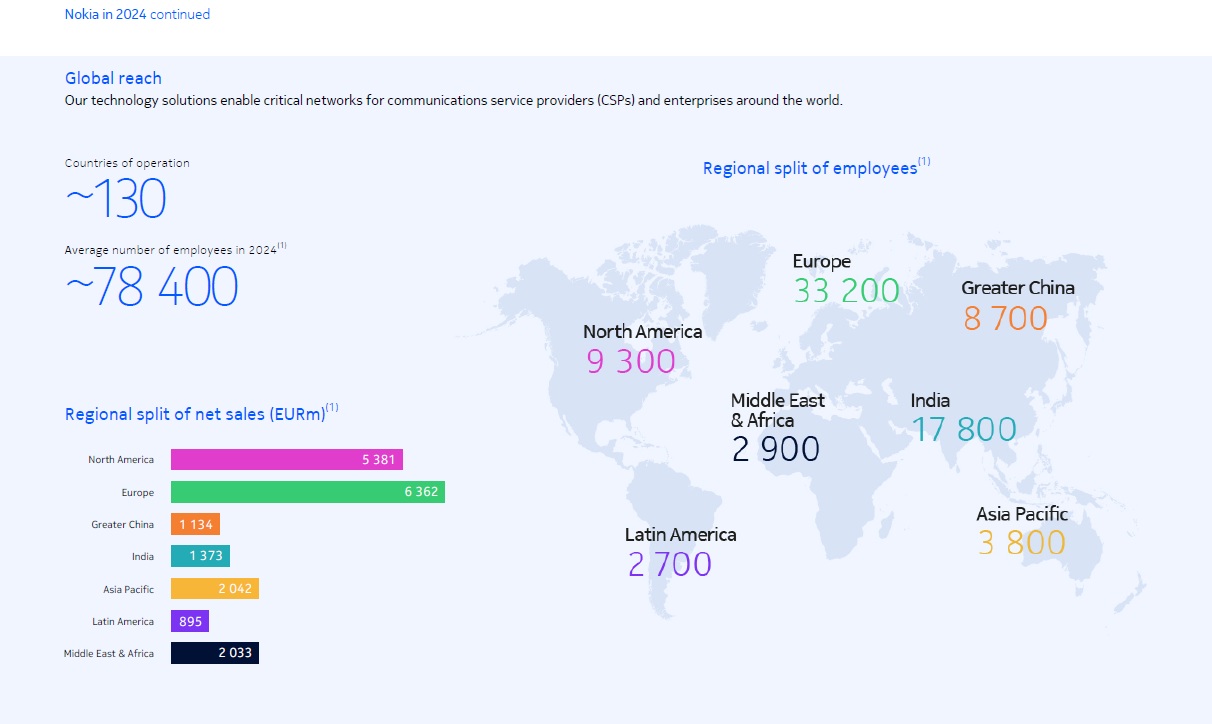The height and width of the screenshot is (724, 1212).
Task: Select the purple Latin America sales bar
Action: [189, 621]
